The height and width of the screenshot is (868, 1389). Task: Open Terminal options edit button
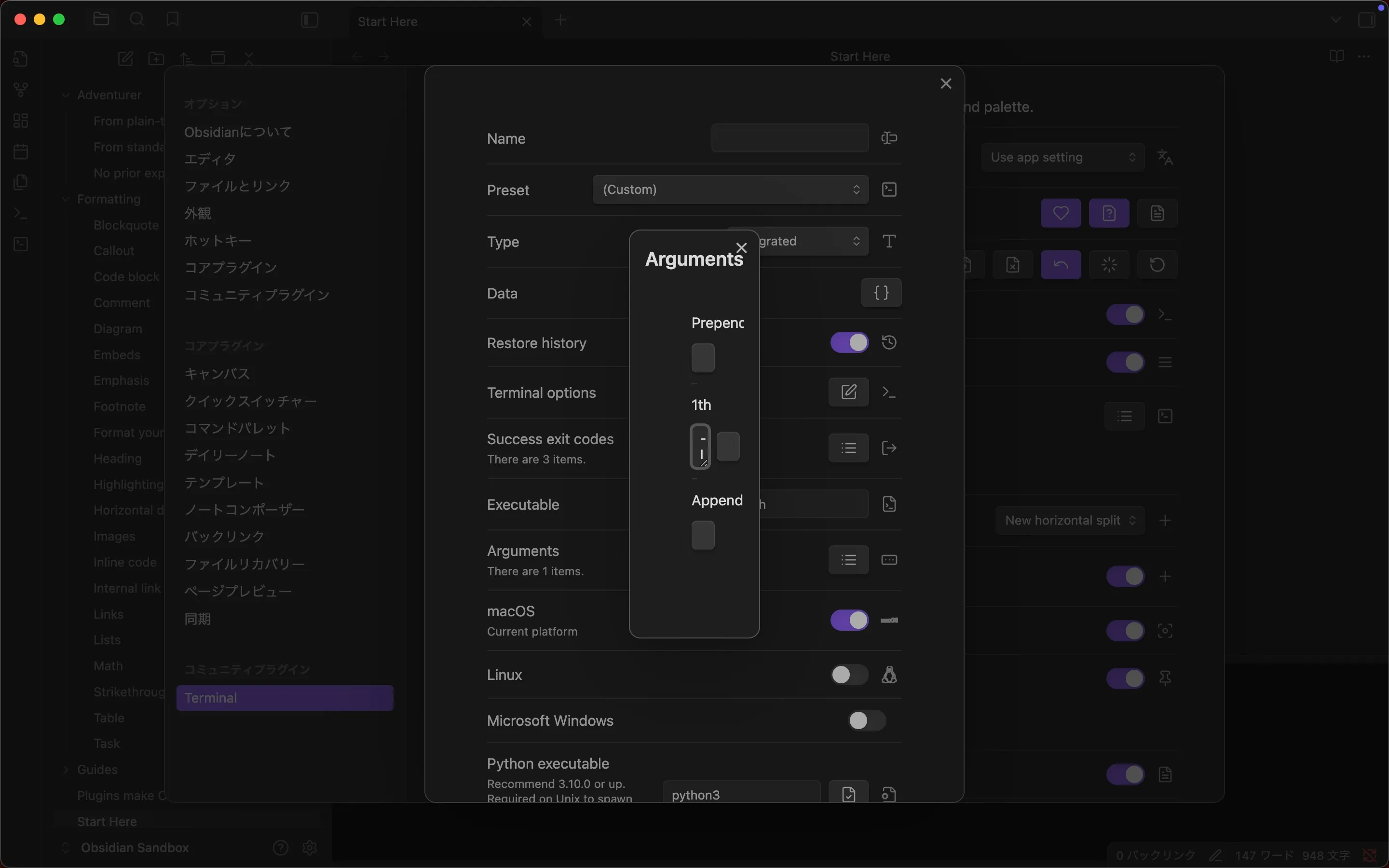[848, 392]
